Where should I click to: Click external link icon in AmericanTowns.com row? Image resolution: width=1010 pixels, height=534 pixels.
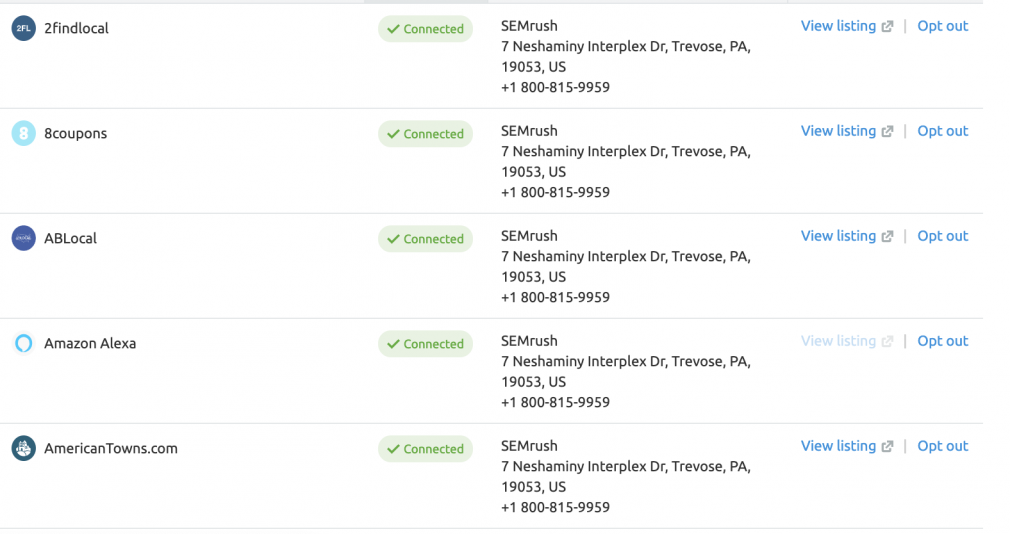click(888, 446)
